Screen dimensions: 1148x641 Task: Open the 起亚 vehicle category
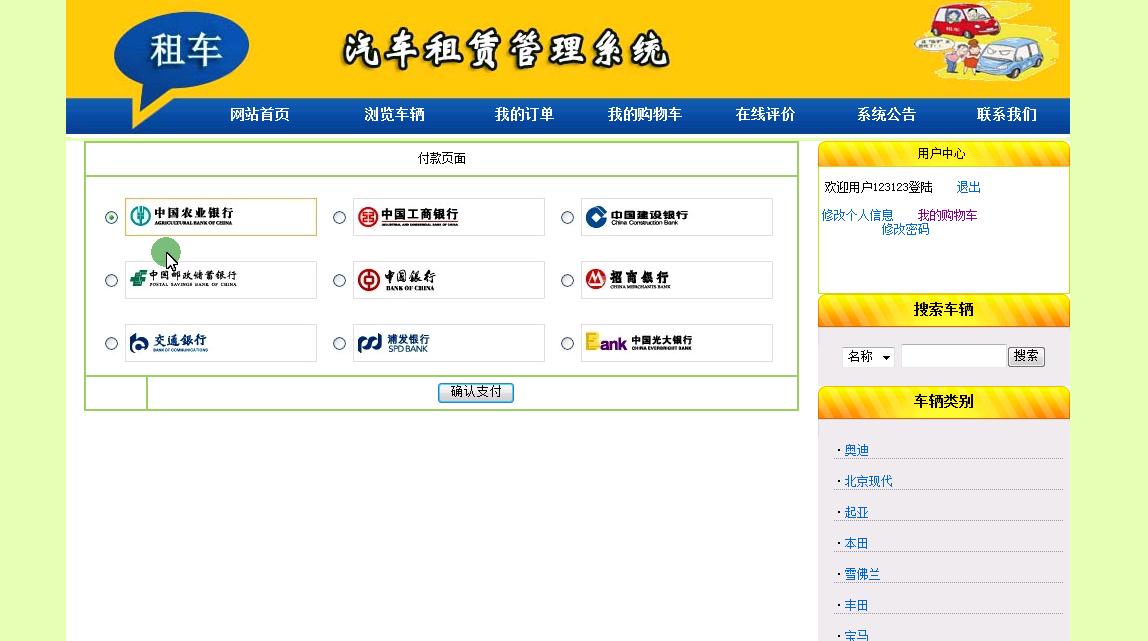click(857, 512)
